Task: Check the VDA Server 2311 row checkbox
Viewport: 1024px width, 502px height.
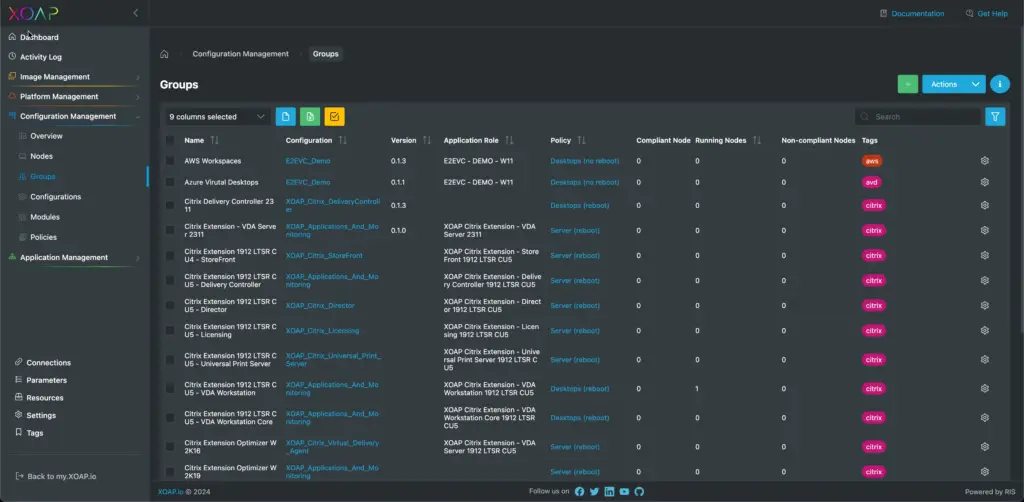Action: pos(170,230)
